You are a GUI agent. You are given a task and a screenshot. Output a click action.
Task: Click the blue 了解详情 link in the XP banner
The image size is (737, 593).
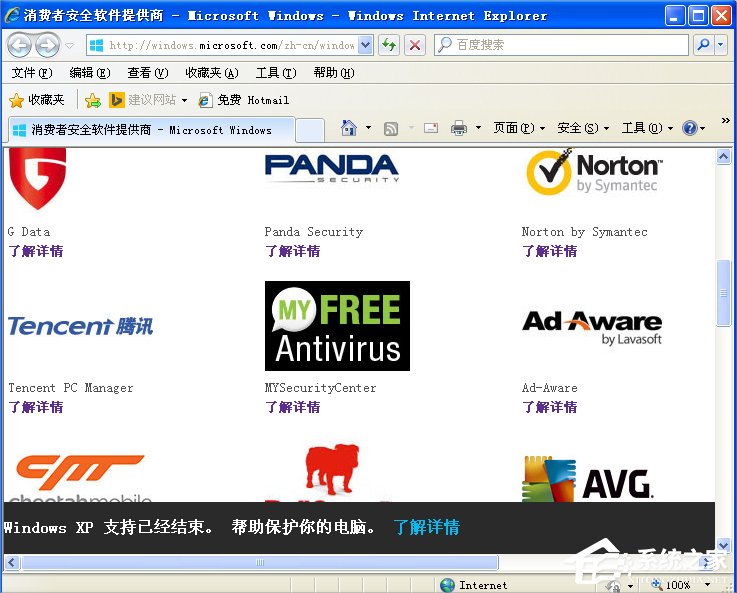click(426, 527)
